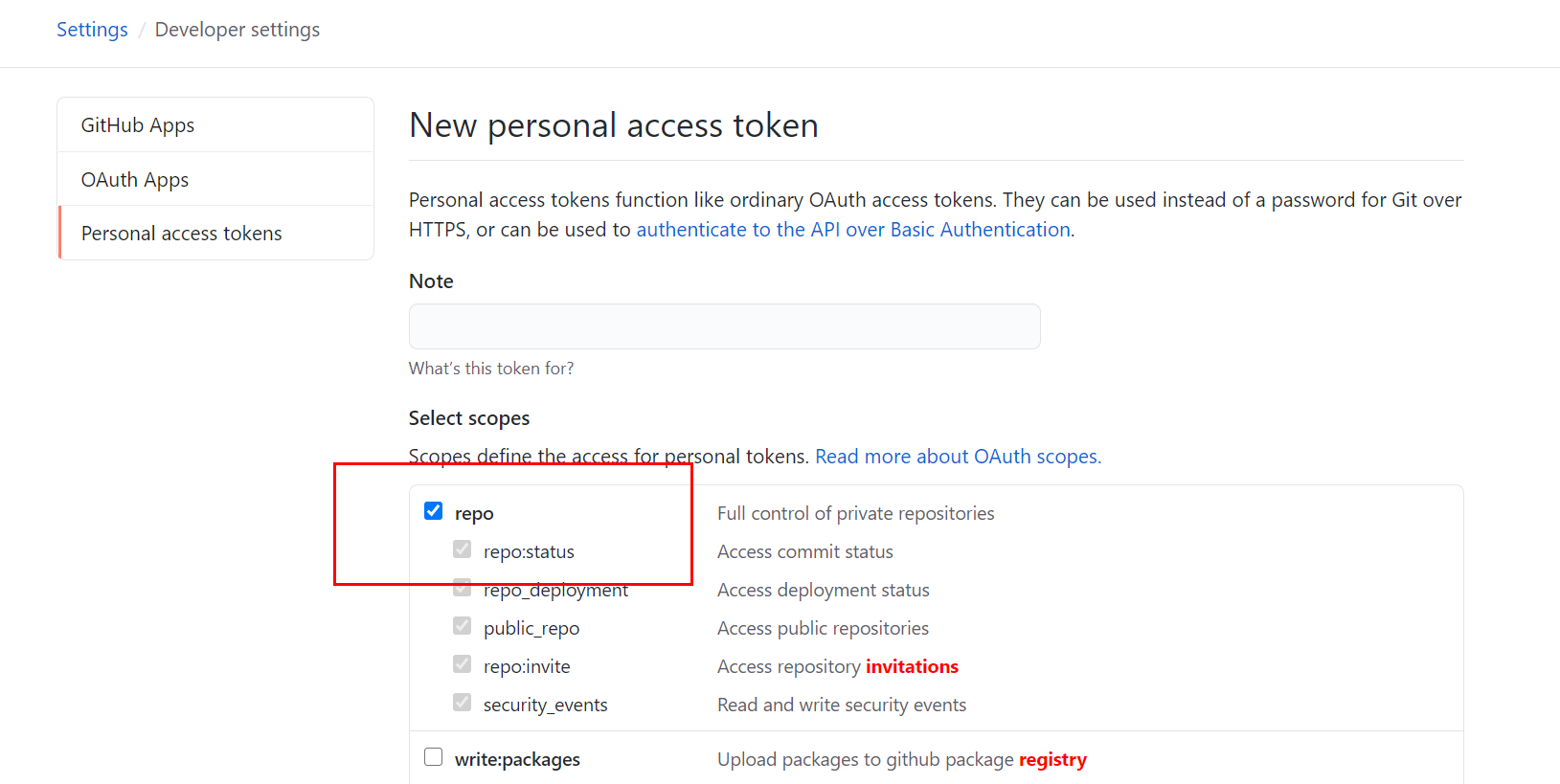Toggle the public_repo checkbox

pyautogui.click(x=463, y=626)
